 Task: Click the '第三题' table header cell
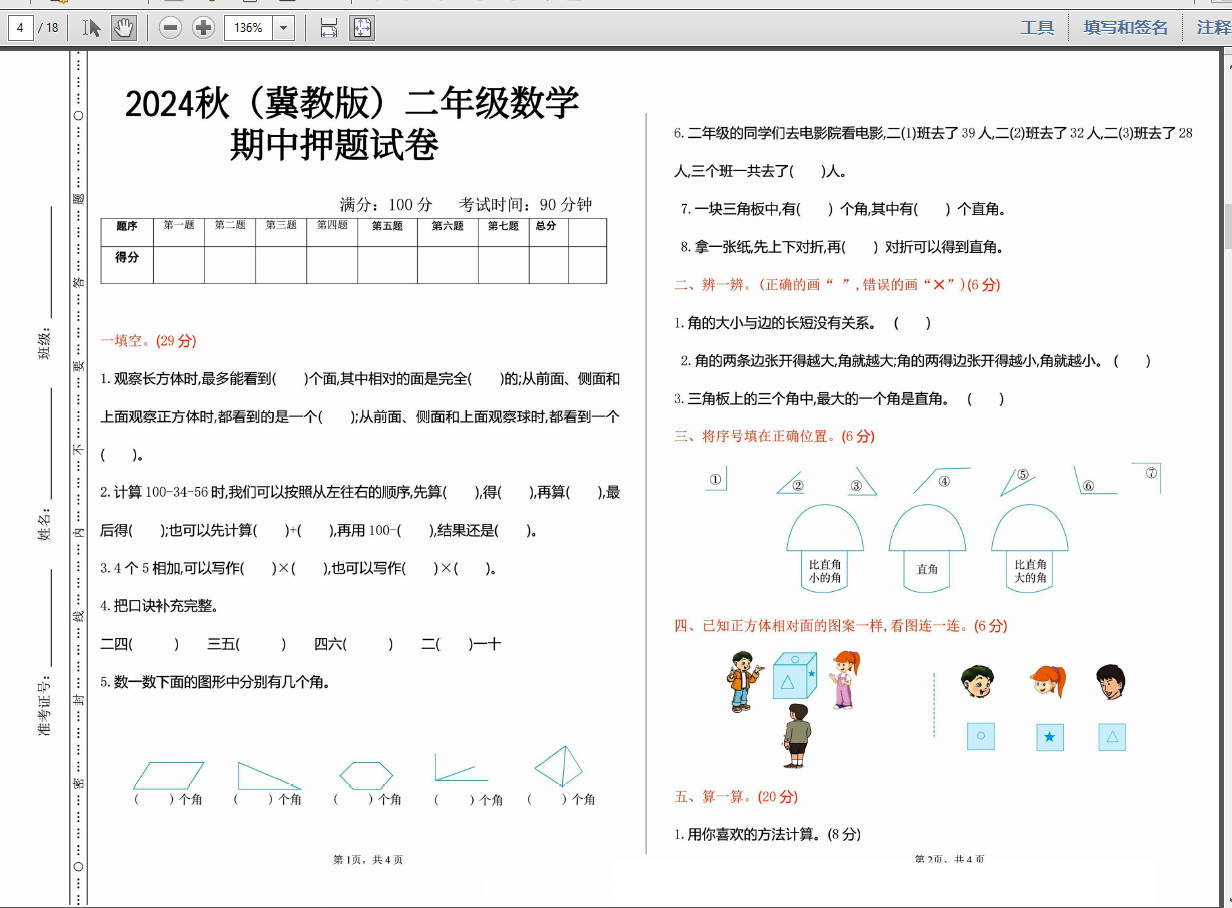(281, 232)
